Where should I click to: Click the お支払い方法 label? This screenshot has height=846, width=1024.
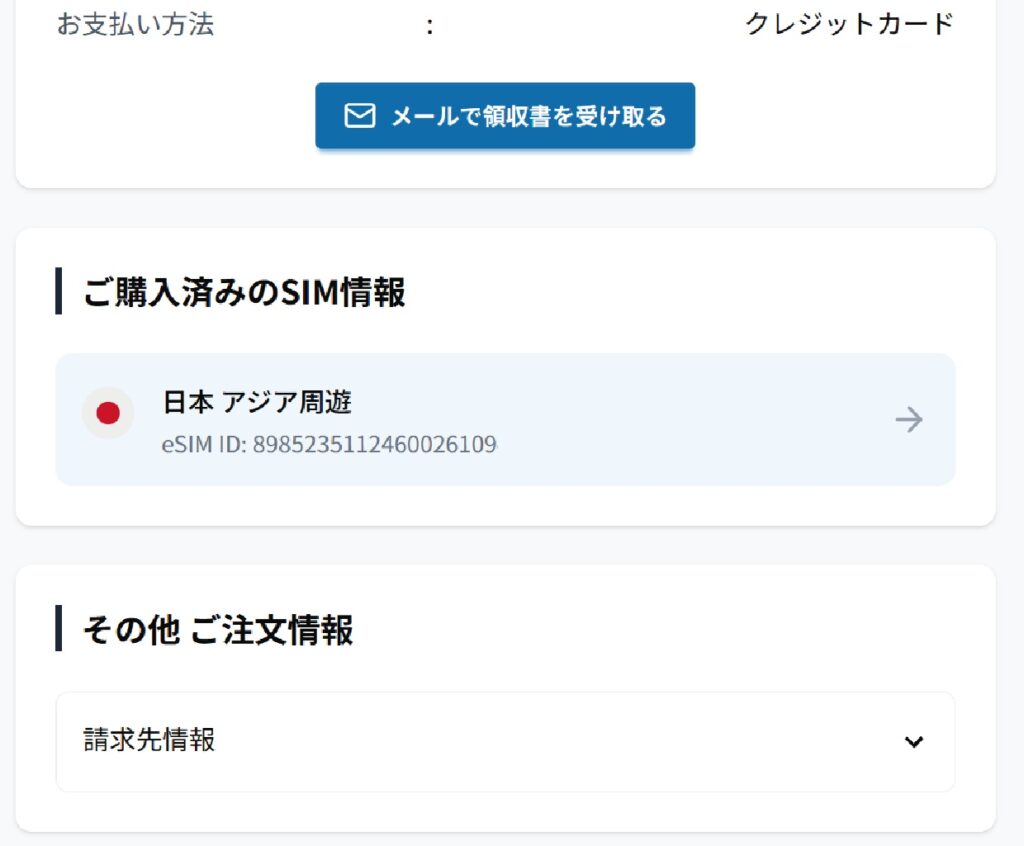135,24
